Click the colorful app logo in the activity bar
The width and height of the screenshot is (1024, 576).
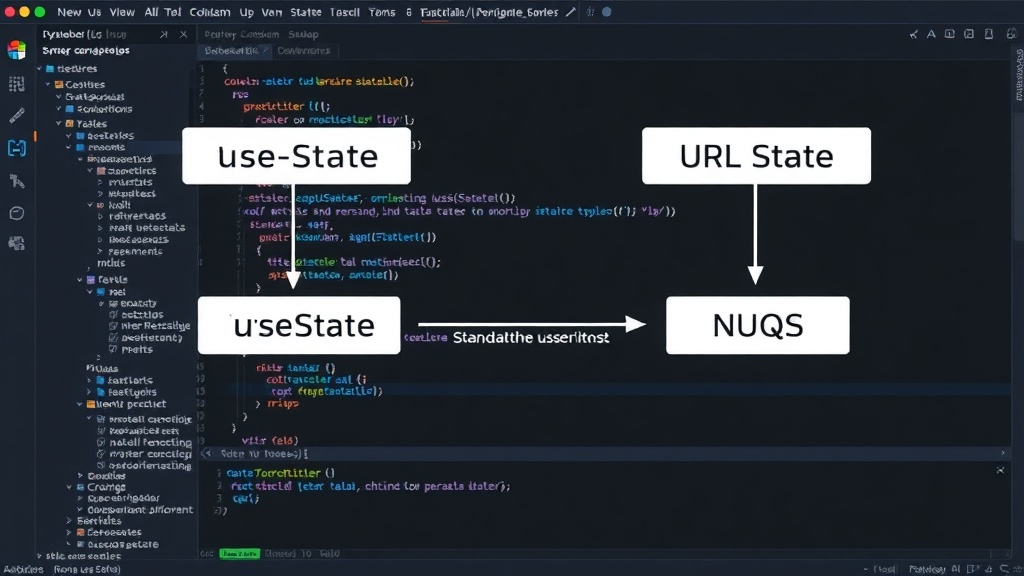point(17,50)
